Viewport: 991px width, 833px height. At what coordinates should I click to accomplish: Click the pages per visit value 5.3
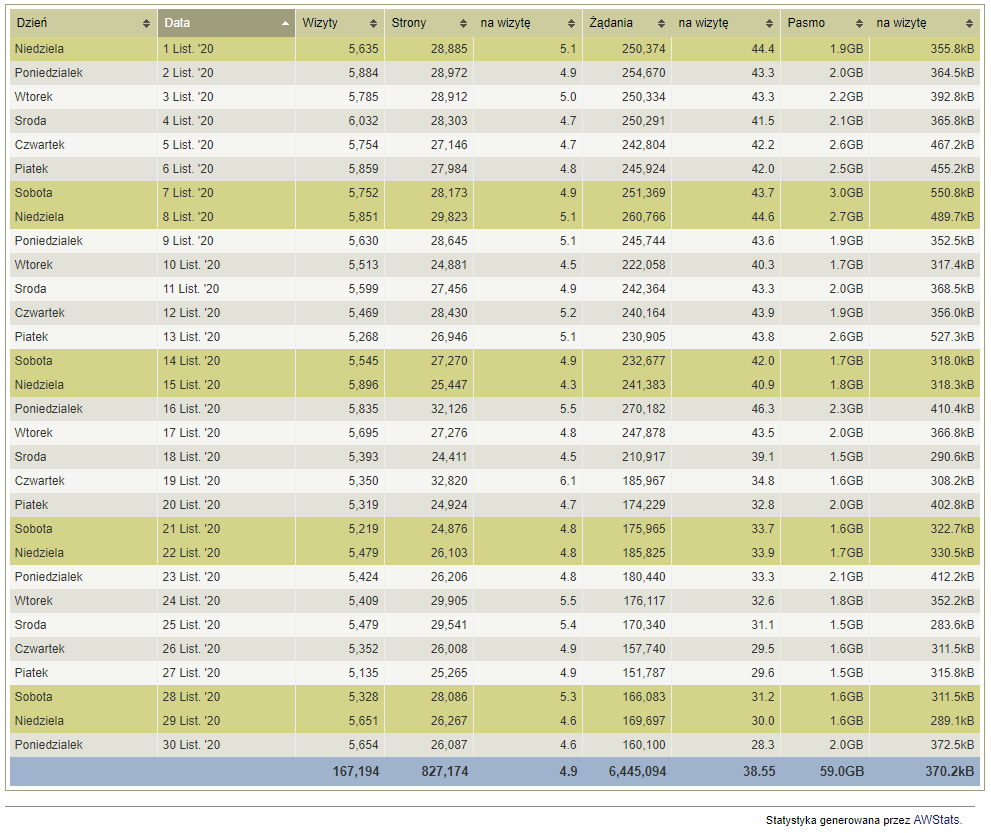click(568, 697)
